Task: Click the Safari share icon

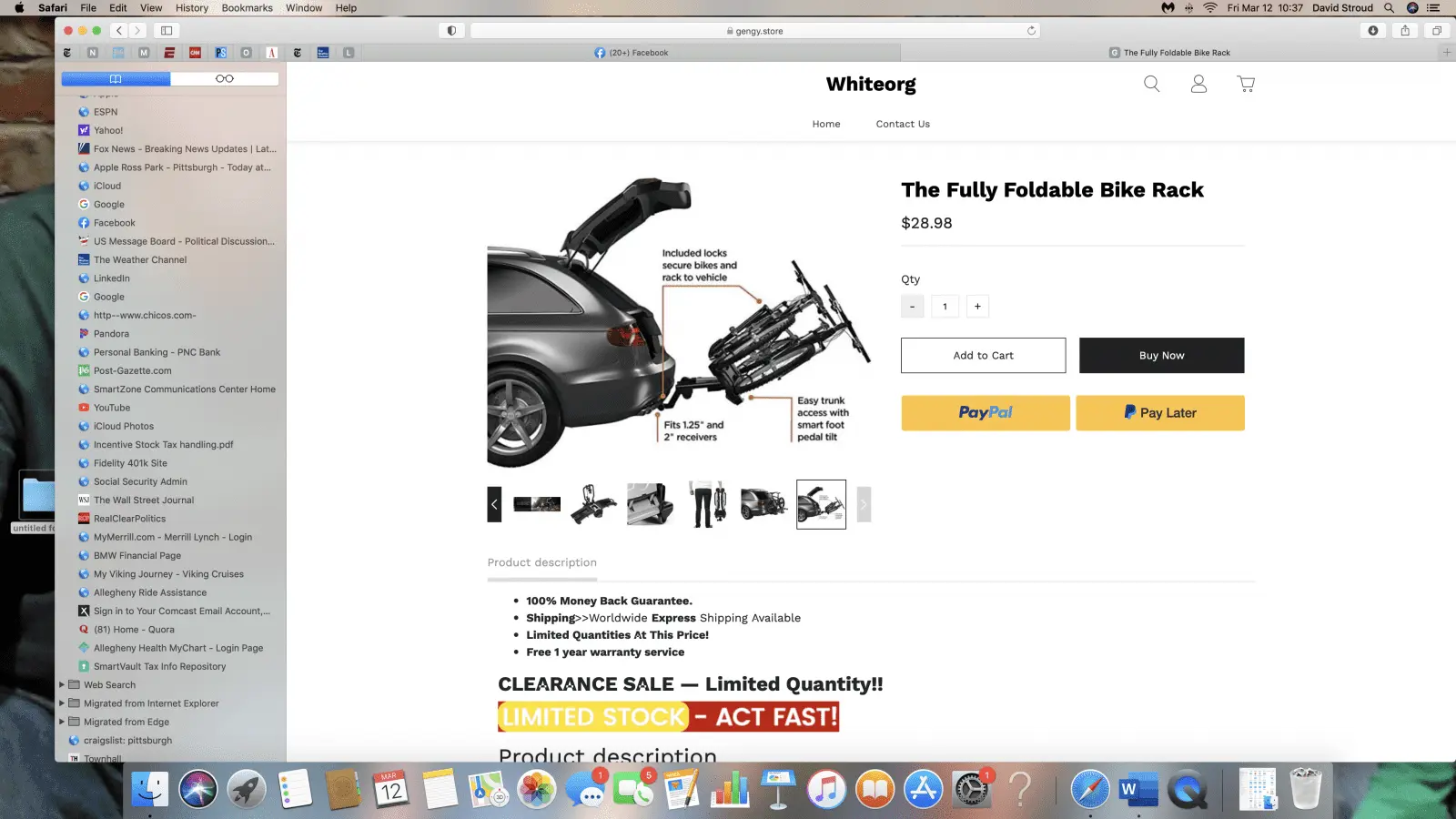Action: click(1405, 30)
